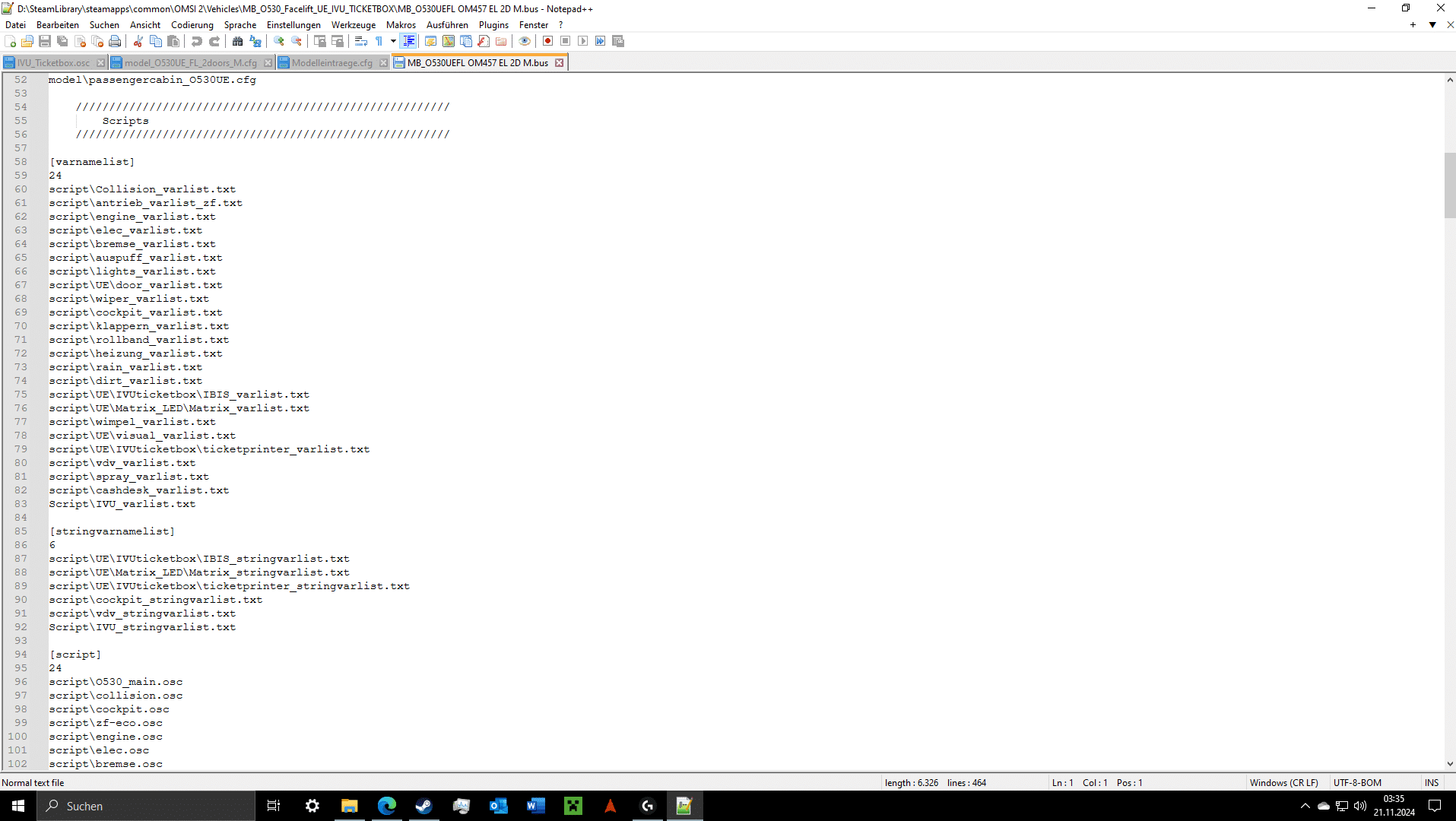Open the Codierung menu
This screenshot has height=821, width=1456.
192,25
